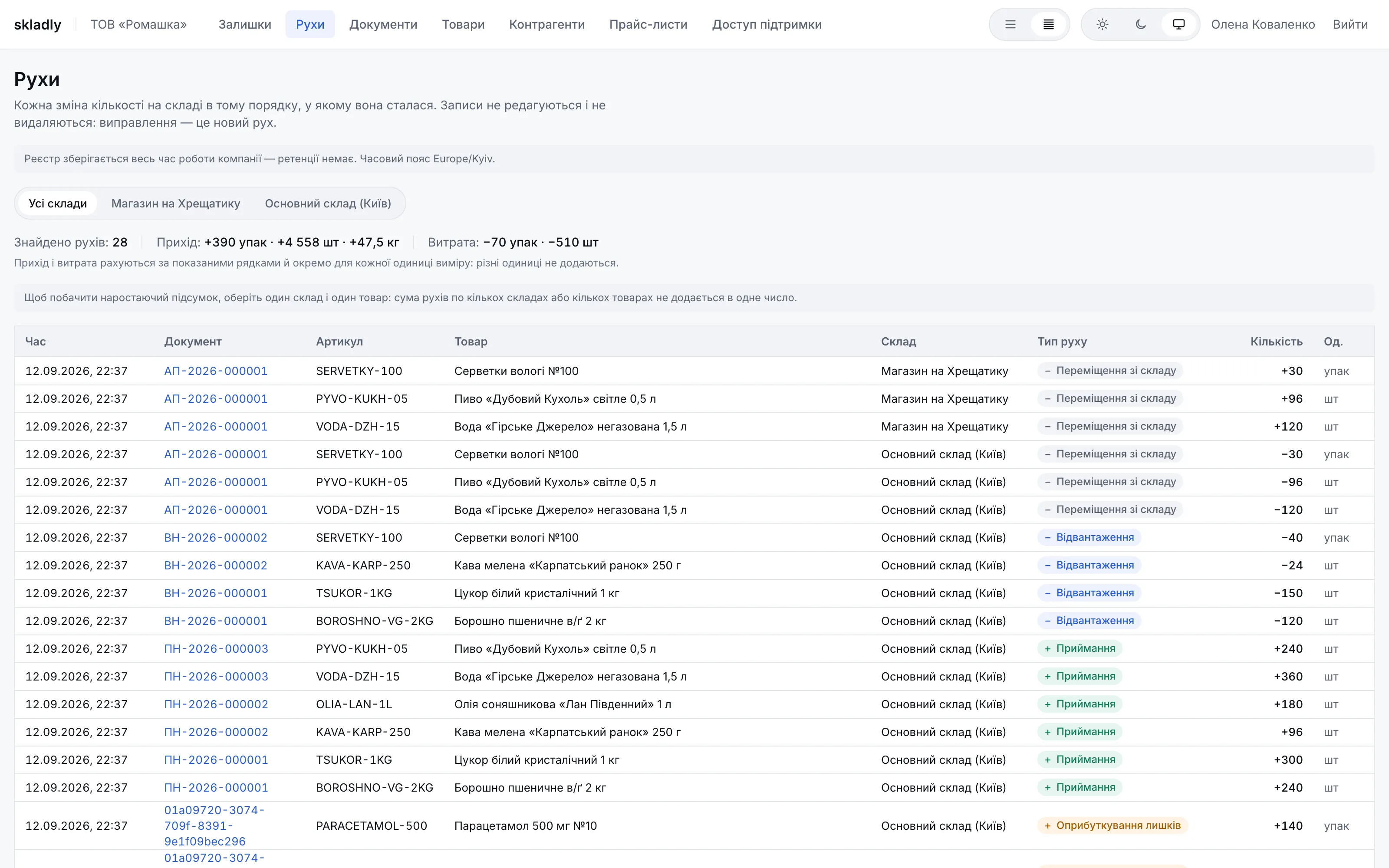The width and height of the screenshot is (1389, 868).
Task: Select the dark theme moon icon
Action: [1140, 25]
